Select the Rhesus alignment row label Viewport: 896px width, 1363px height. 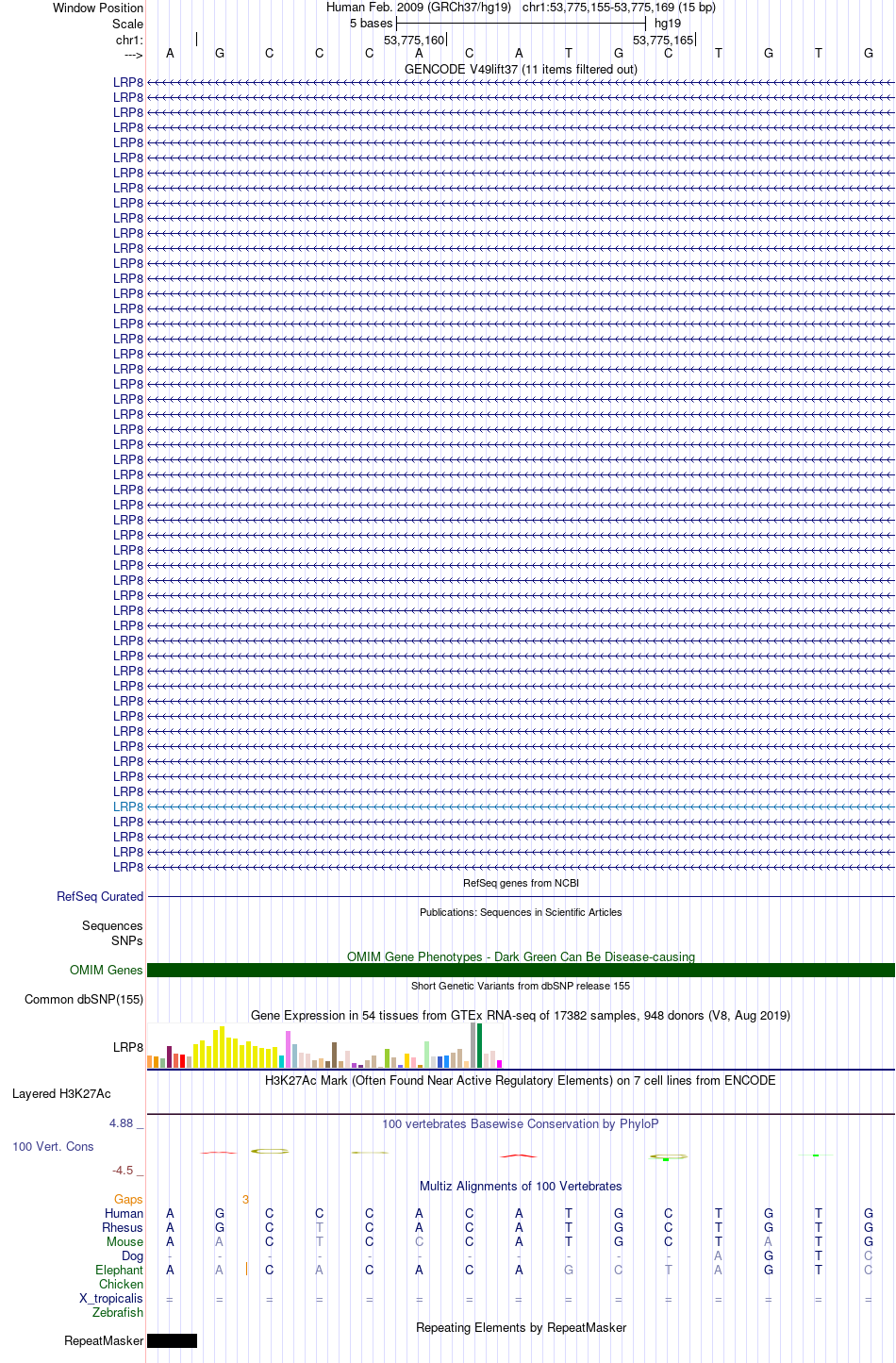click(123, 1228)
